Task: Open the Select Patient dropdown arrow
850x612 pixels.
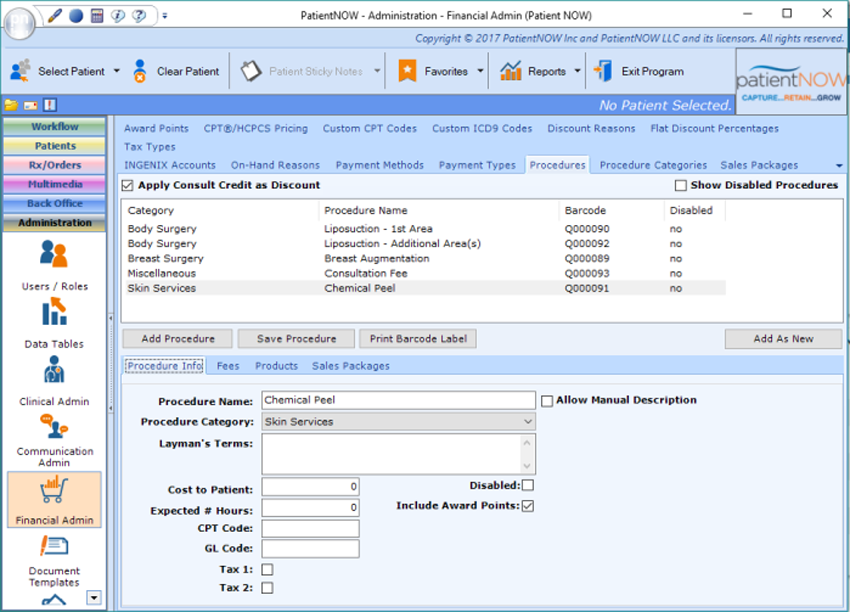Action: [116, 71]
